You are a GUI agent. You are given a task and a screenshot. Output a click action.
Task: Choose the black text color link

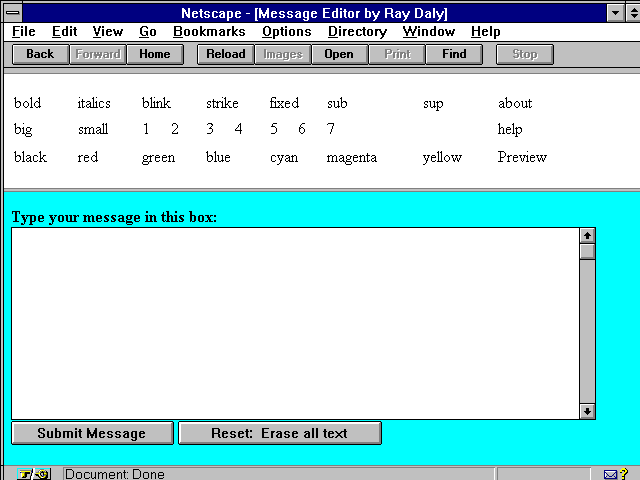30,157
